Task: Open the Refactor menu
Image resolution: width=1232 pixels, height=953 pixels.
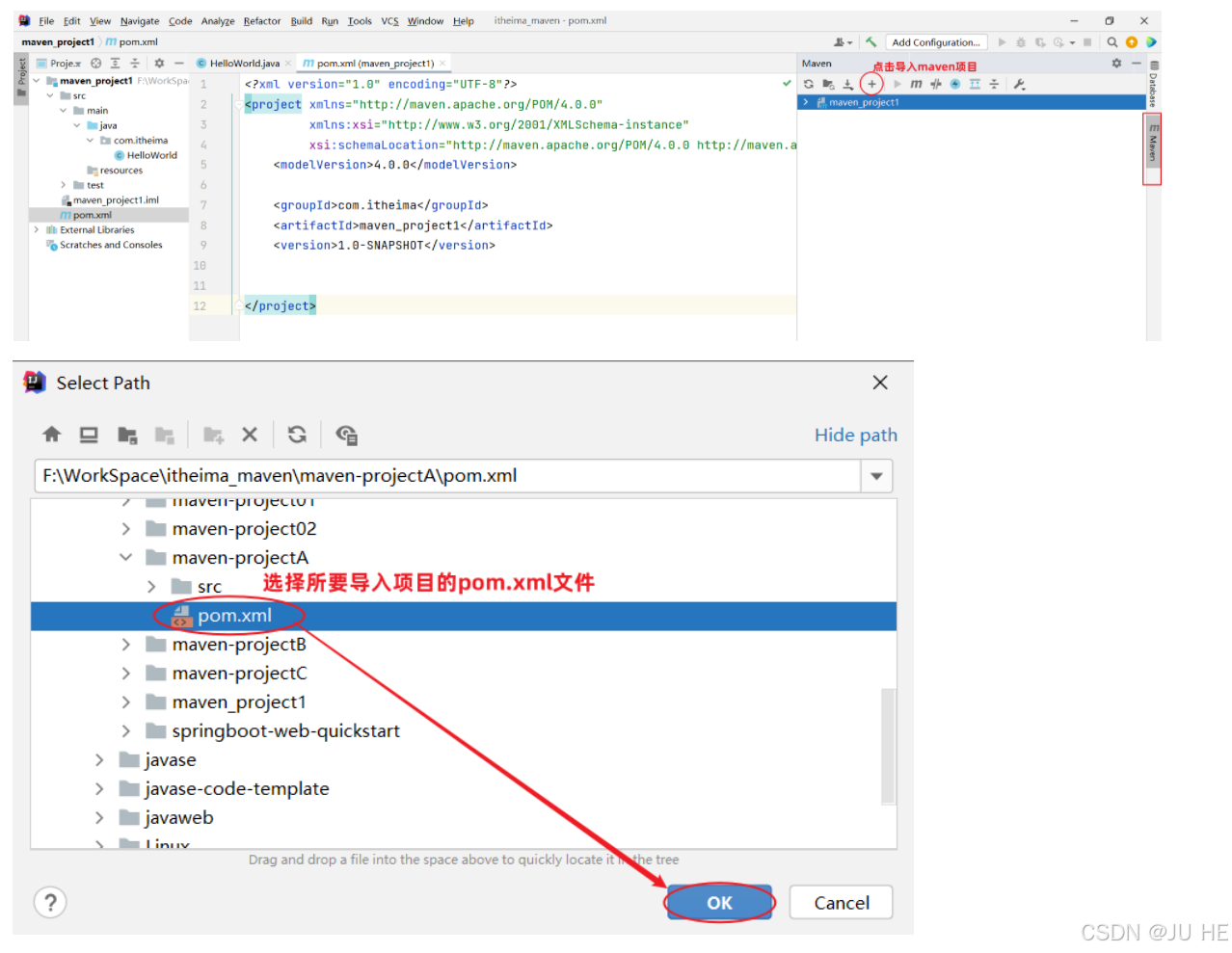Action: coord(261,20)
